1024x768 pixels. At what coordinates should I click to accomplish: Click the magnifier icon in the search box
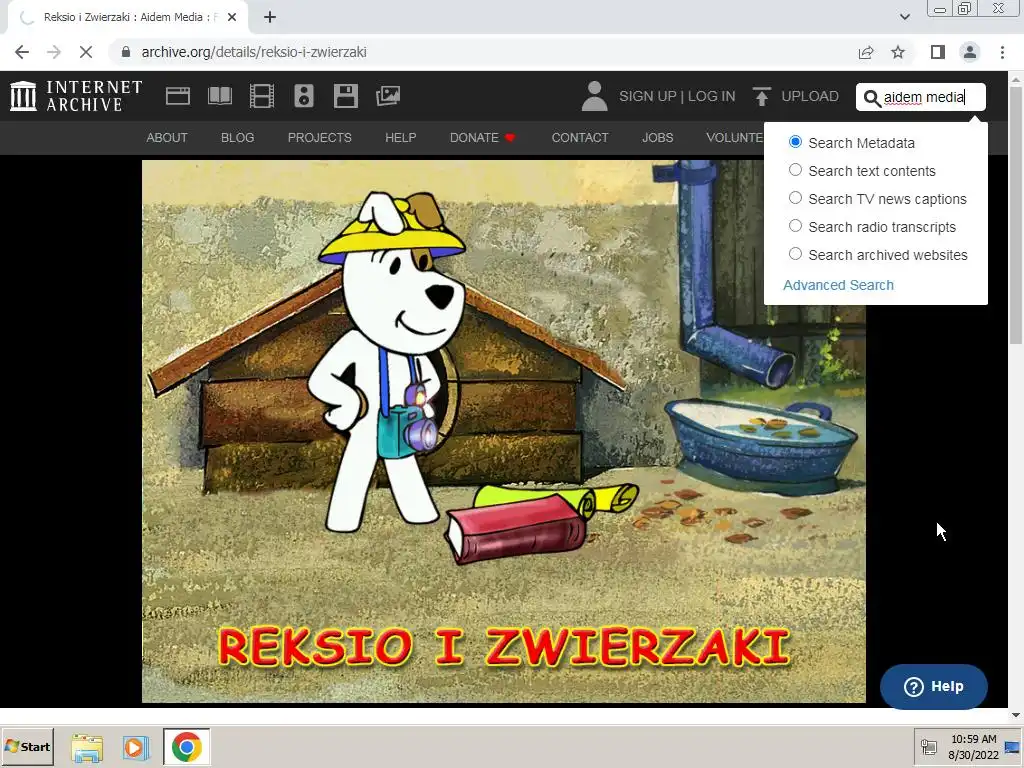pyautogui.click(x=871, y=98)
